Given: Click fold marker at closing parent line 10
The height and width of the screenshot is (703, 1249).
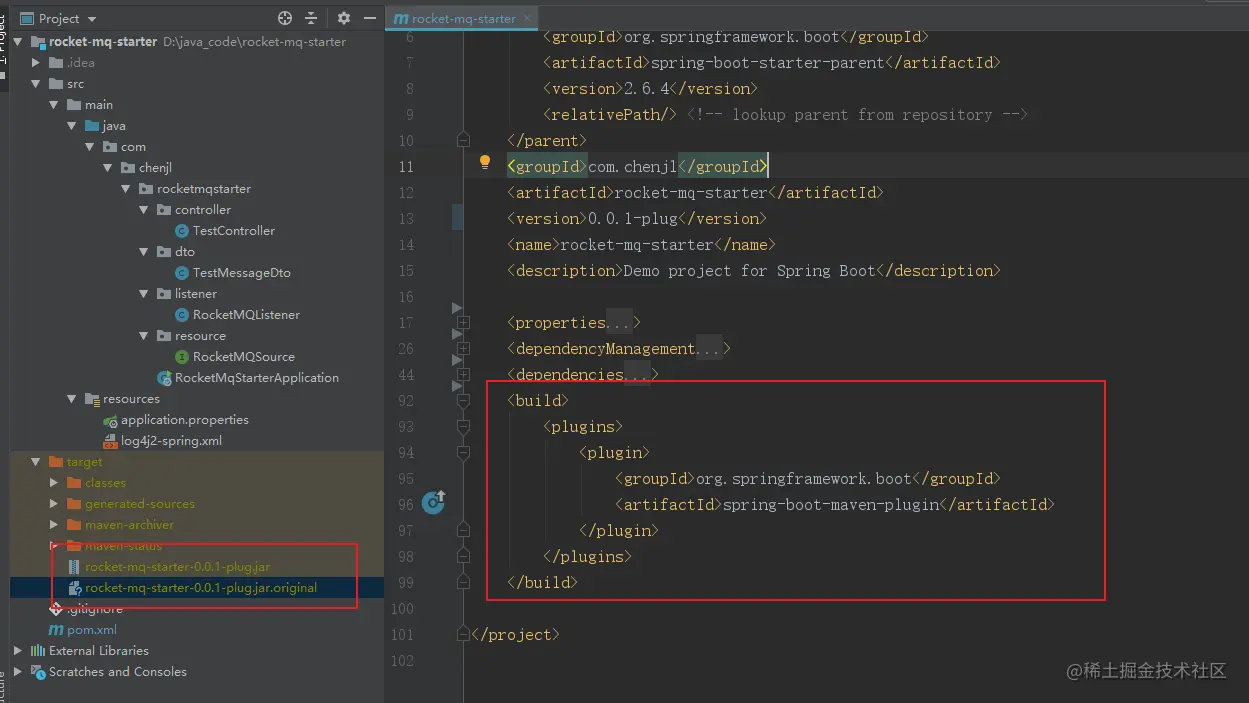Looking at the screenshot, I should (x=463, y=140).
